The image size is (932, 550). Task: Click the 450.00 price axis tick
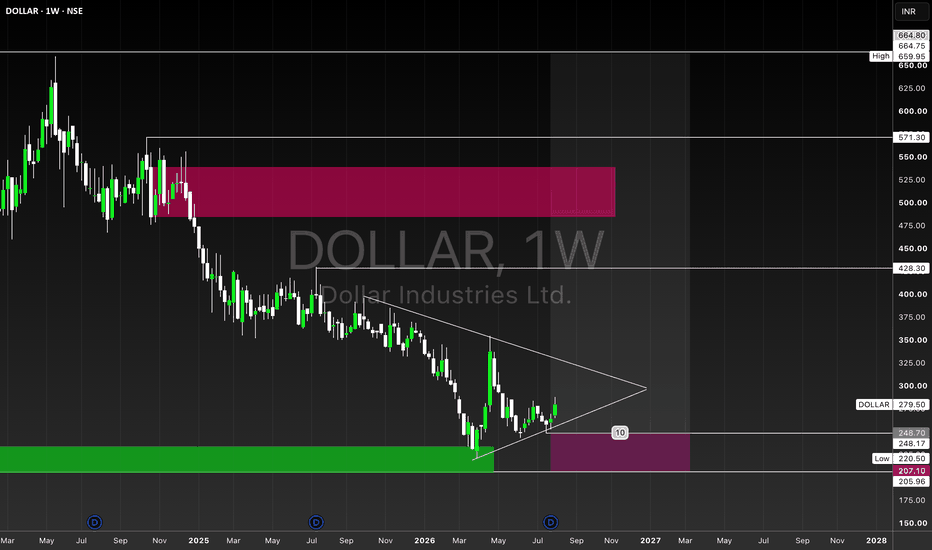912,249
